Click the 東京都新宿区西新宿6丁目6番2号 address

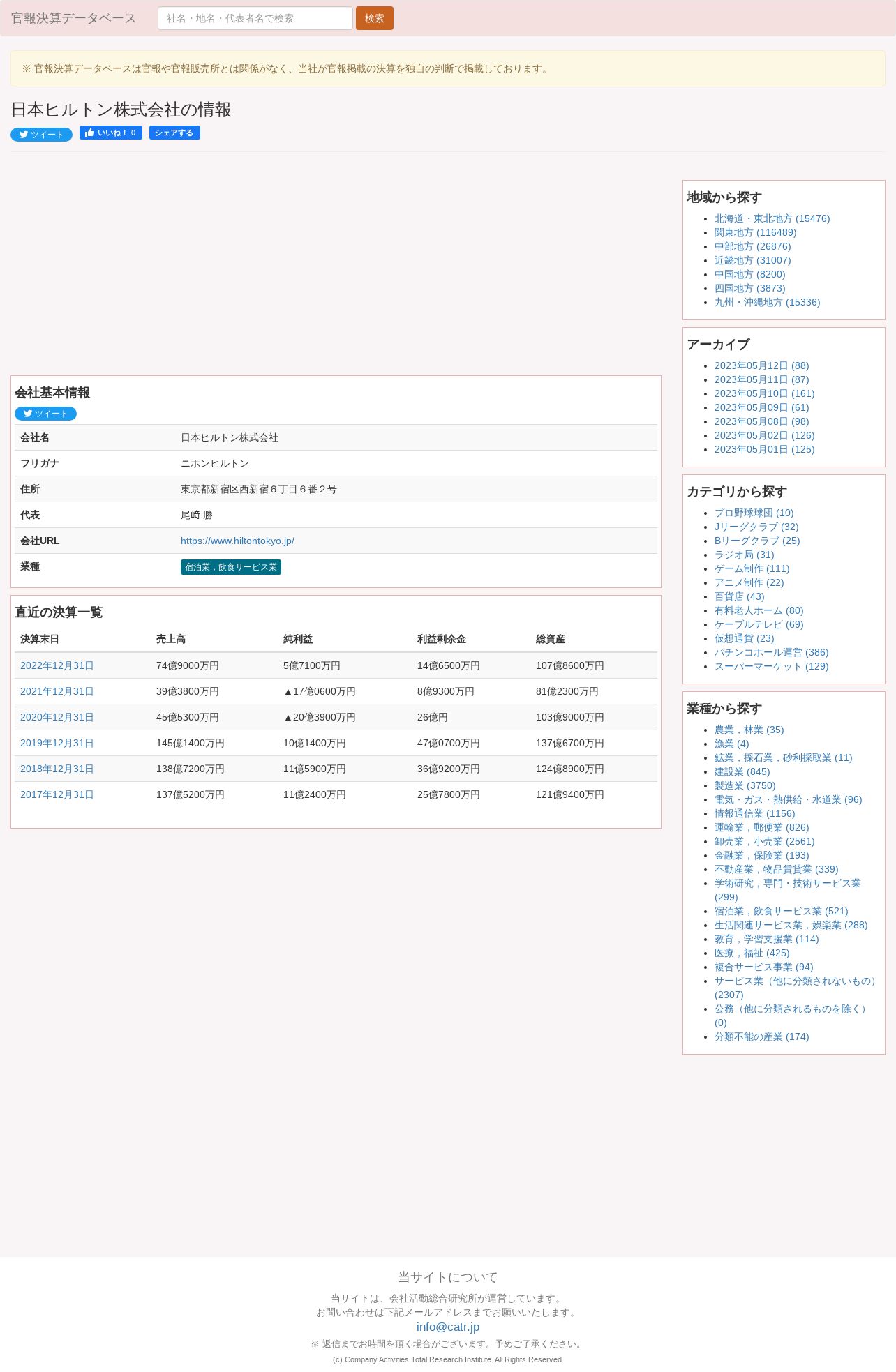point(258,489)
